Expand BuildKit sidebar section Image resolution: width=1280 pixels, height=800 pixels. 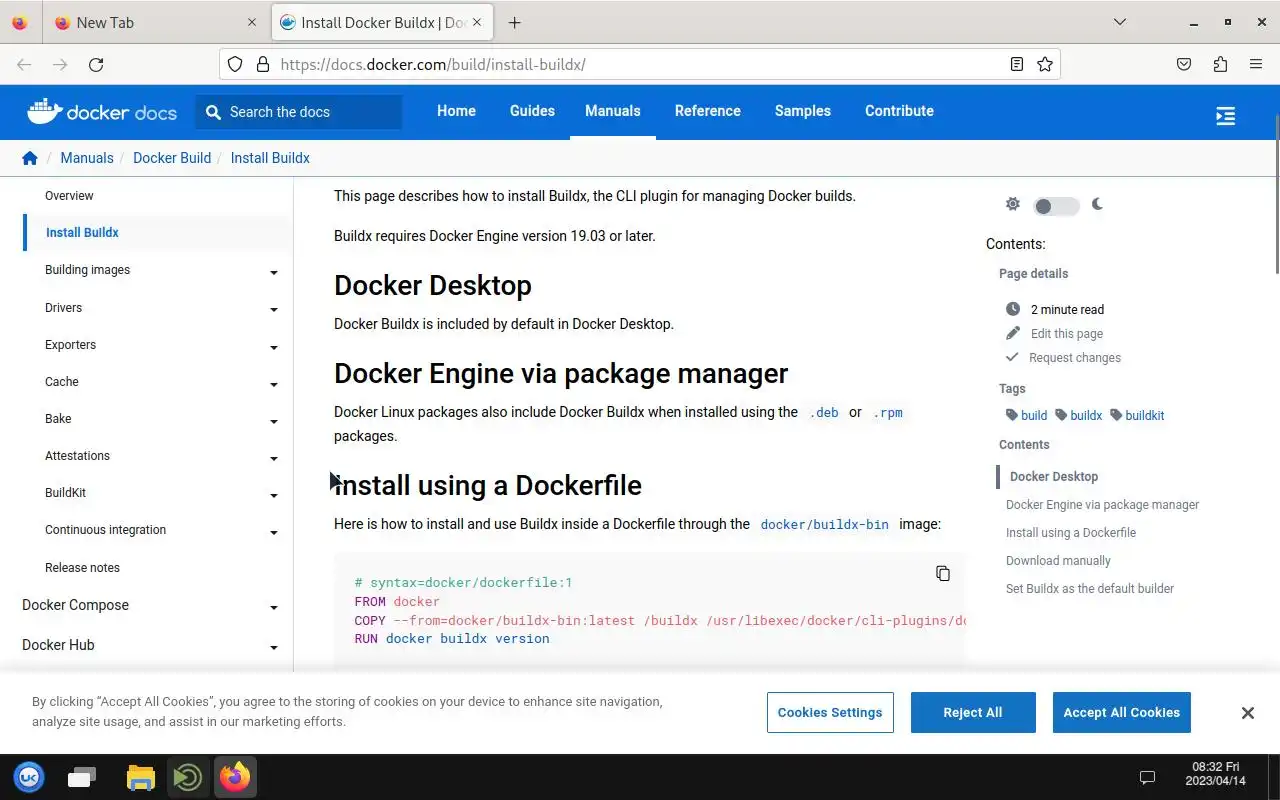click(x=273, y=495)
